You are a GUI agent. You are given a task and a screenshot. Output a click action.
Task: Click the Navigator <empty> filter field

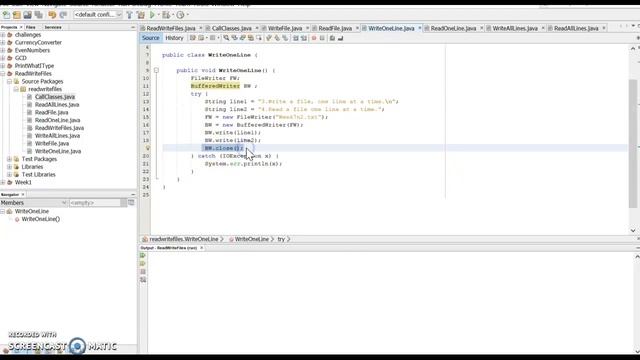tap(95, 202)
